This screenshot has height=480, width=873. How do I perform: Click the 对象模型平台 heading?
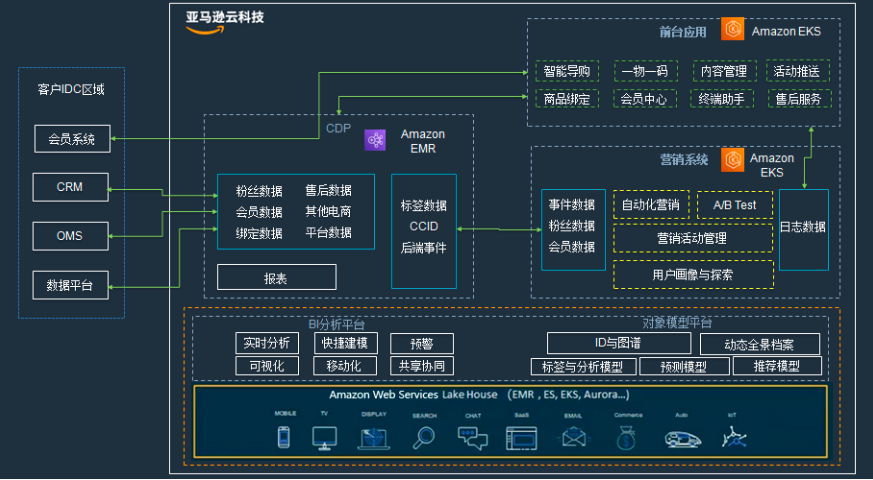click(676, 322)
